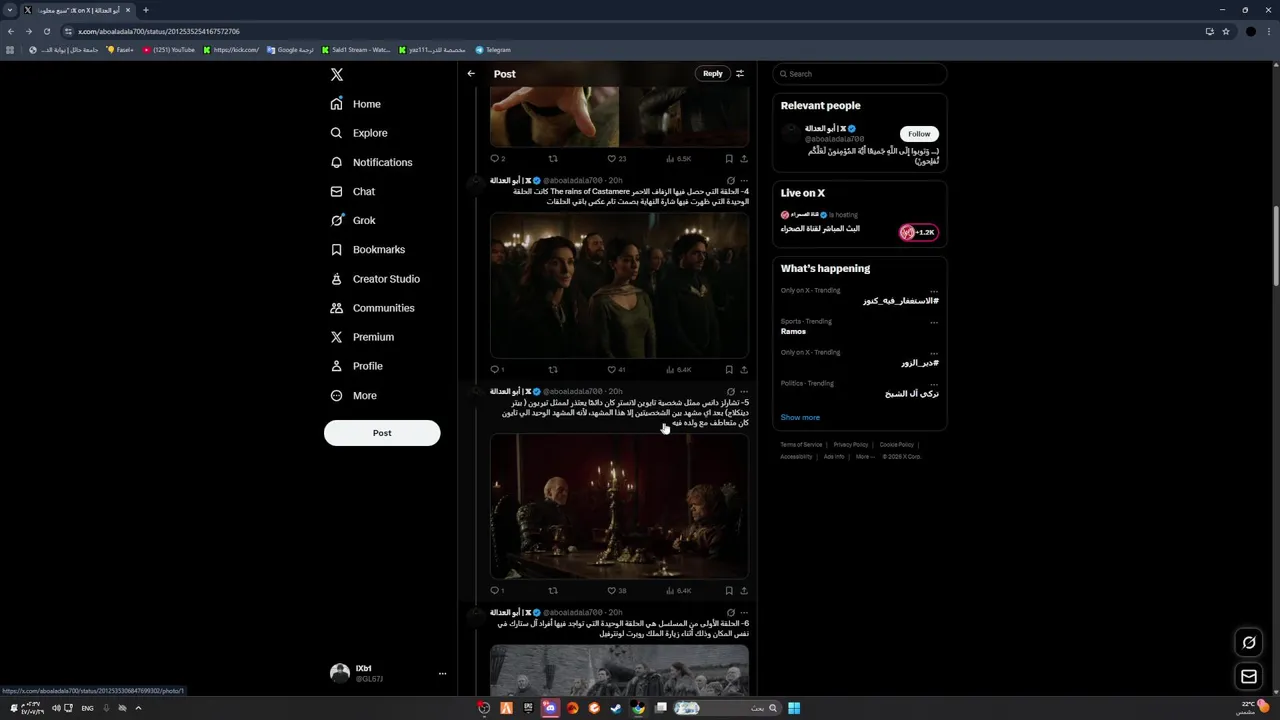The image size is (1280, 720).
Task: Bookmark this page with star icon
Action: click(1226, 31)
